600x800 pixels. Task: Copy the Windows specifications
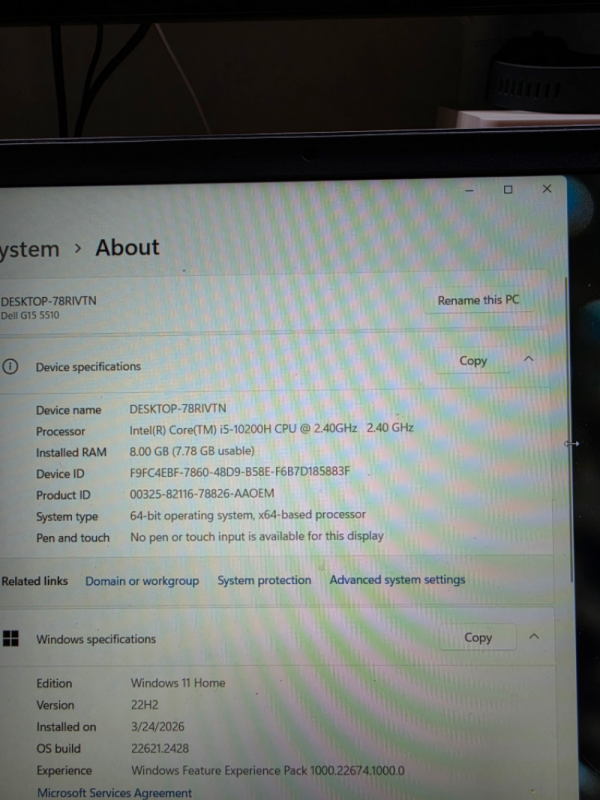tap(478, 637)
